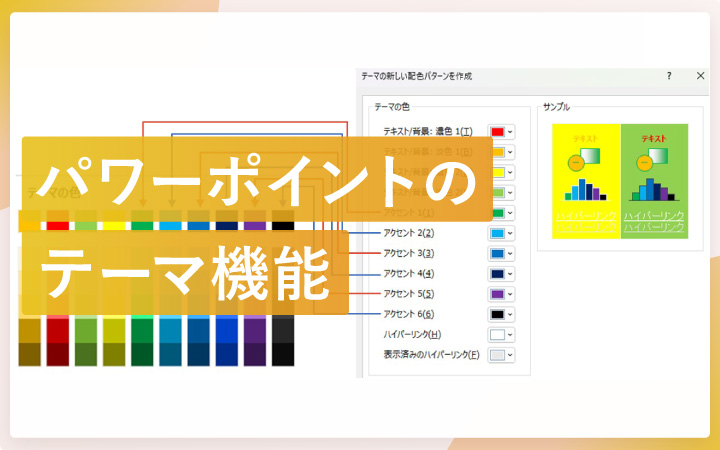Click the hyperlink text in the green sample
The width and height of the screenshot is (720, 450).
(x=654, y=215)
